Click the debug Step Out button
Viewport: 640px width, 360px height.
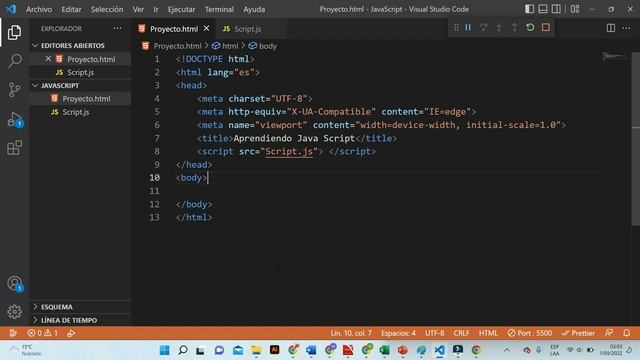coord(514,27)
